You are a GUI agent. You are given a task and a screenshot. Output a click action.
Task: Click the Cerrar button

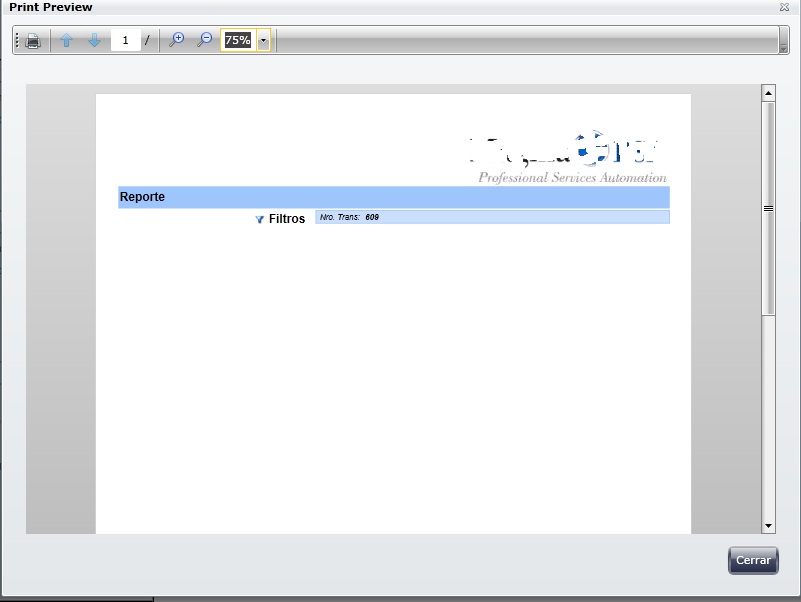tap(753, 560)
